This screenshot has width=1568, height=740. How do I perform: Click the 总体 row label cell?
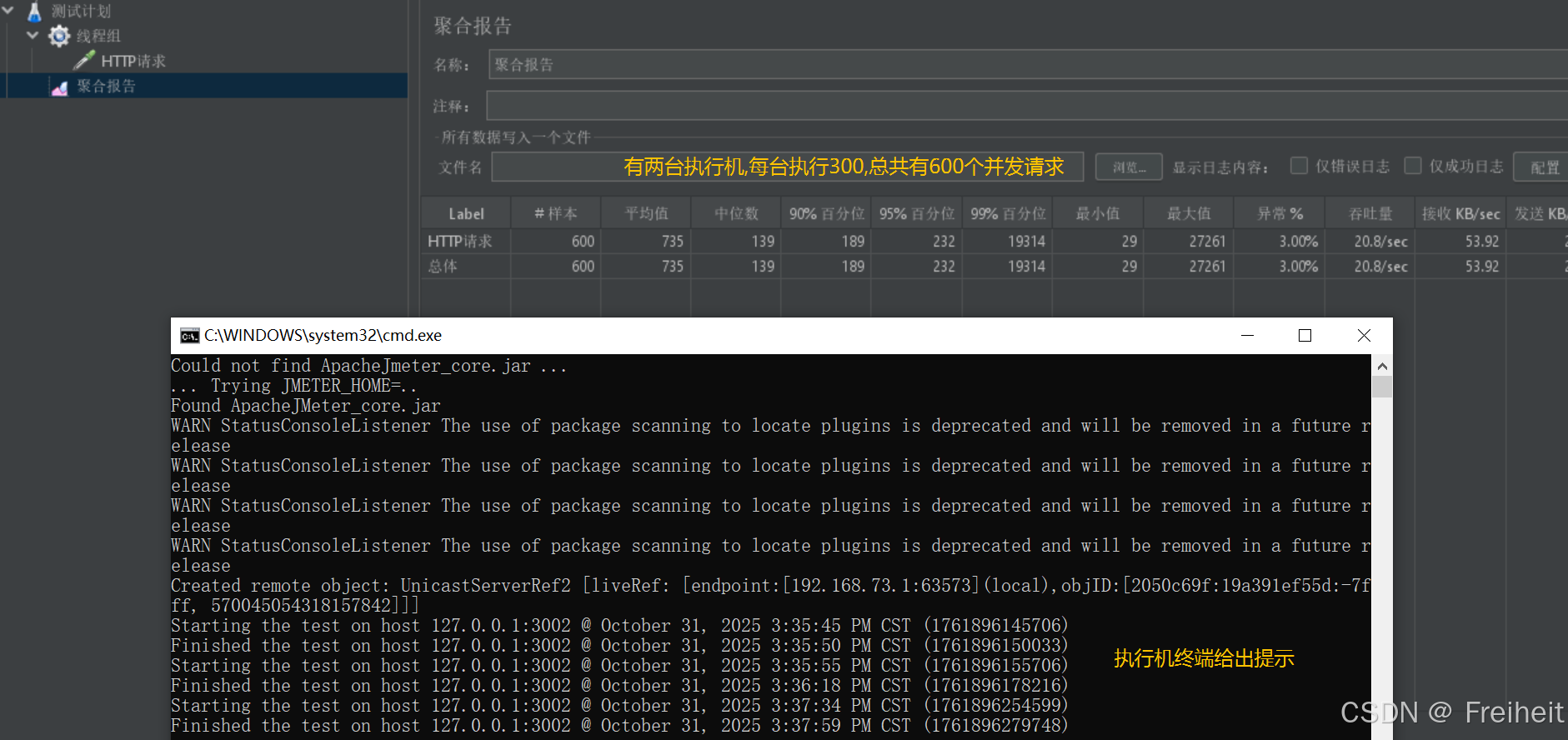click(466, 267)
